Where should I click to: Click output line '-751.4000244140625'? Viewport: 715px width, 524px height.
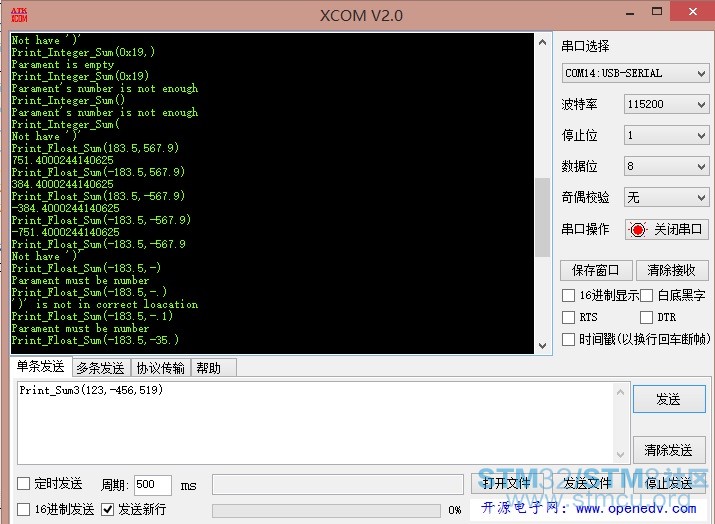[66, 232]
